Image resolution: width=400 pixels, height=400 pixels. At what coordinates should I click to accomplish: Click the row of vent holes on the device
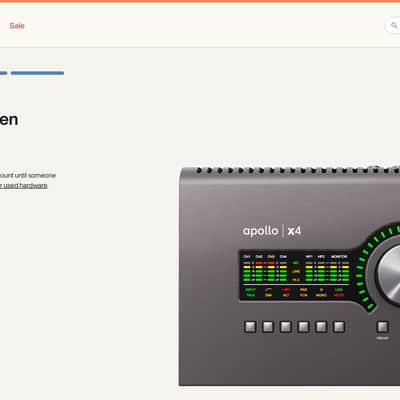(x=298, y=170)
